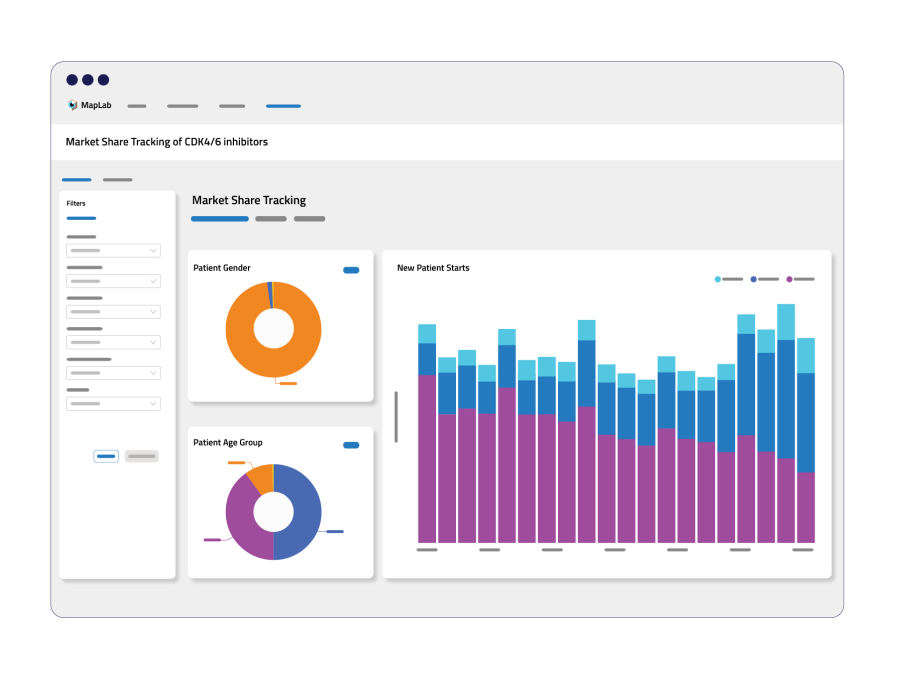Click the MapLab logo icon

[x=72, y=105]
